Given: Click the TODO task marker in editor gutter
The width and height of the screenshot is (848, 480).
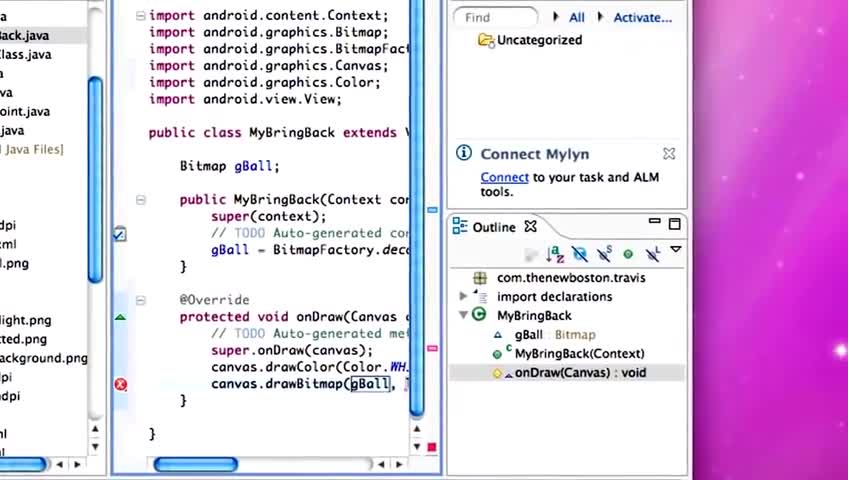Looking at the screenshot, I should [120, 234].
